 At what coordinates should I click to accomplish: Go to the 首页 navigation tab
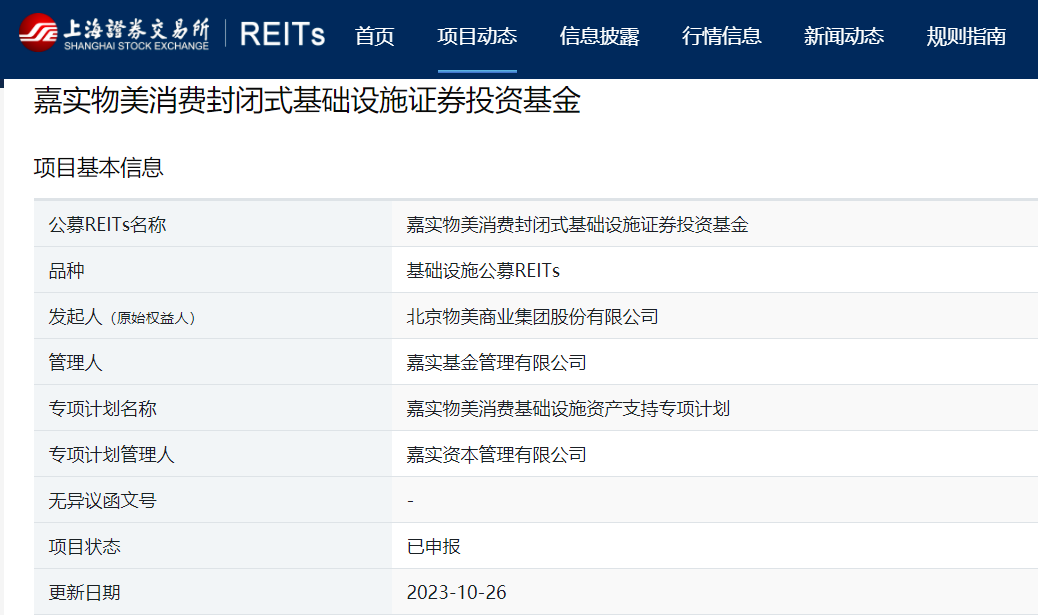[375, 37]
